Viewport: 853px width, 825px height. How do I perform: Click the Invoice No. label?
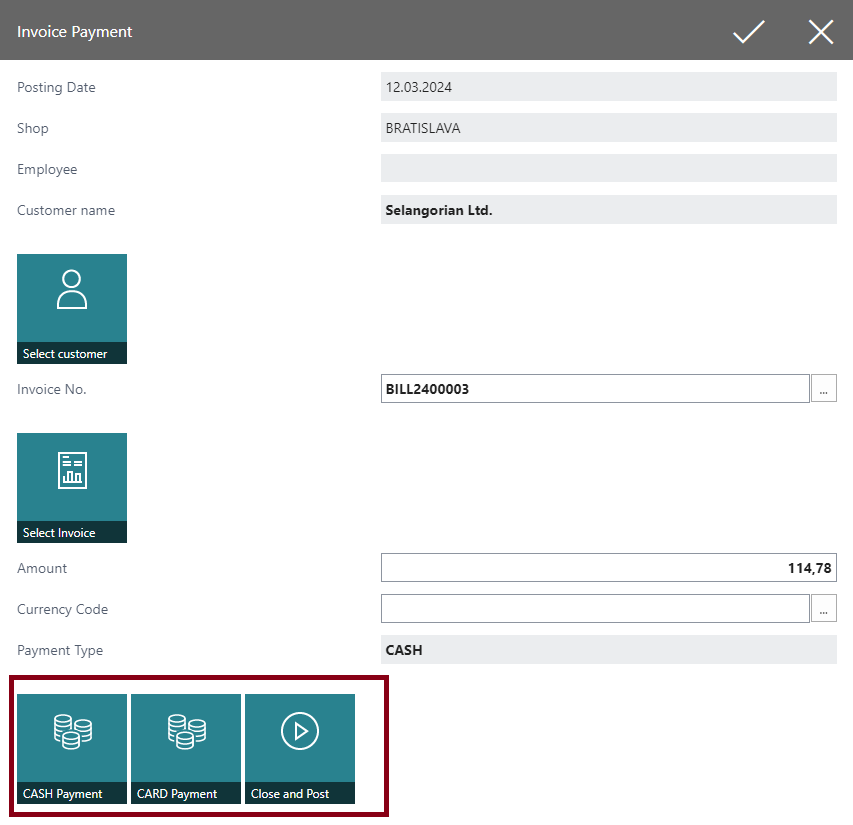click(52, 389)
